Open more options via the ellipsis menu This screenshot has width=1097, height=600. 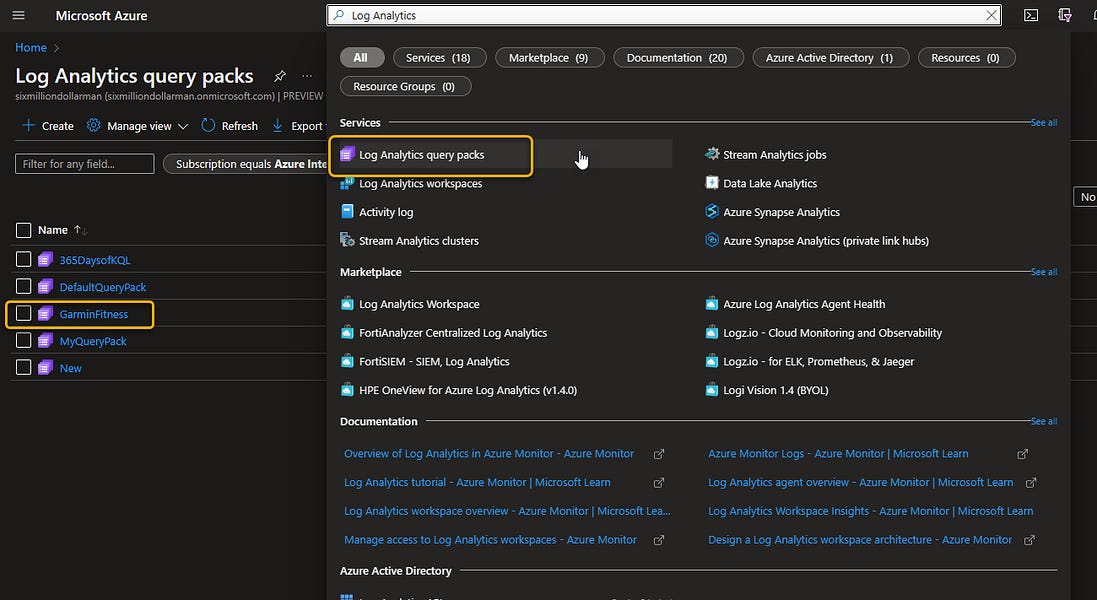[306, 77]
